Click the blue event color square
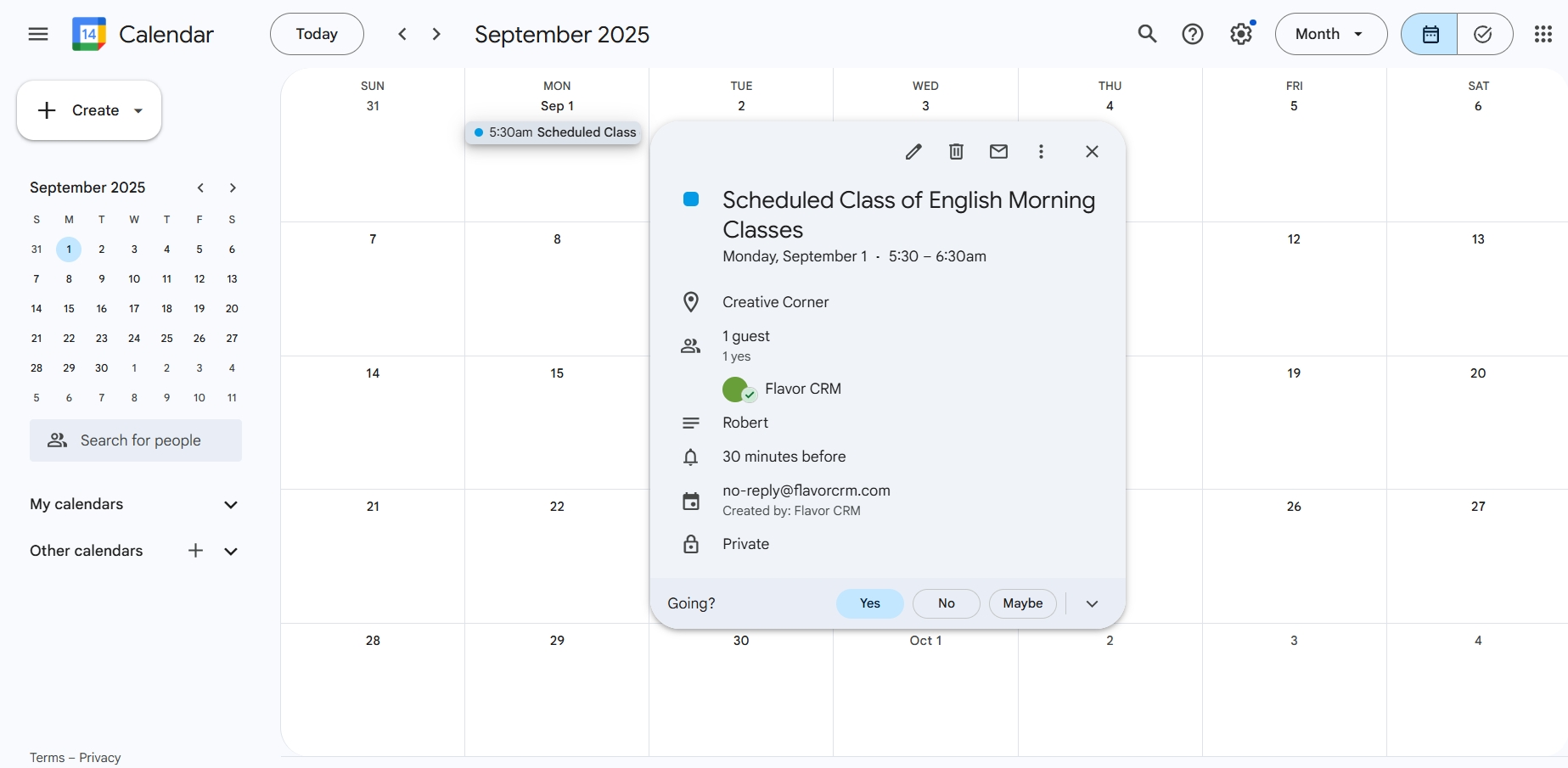1568x768 pixels. coord(691,199)
